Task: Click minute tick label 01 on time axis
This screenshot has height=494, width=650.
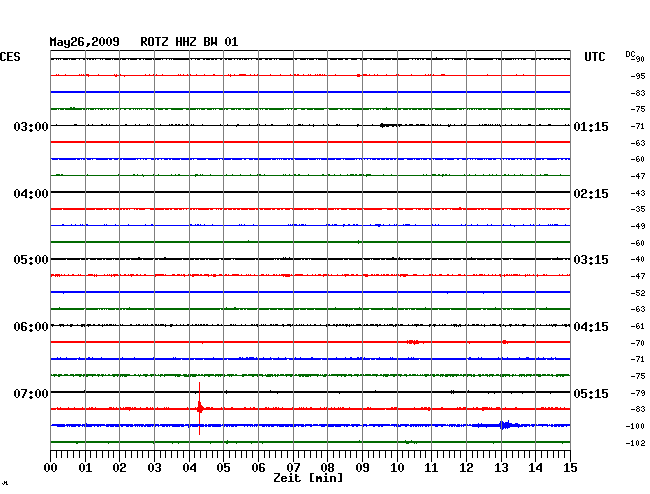Action: [85, 468]
